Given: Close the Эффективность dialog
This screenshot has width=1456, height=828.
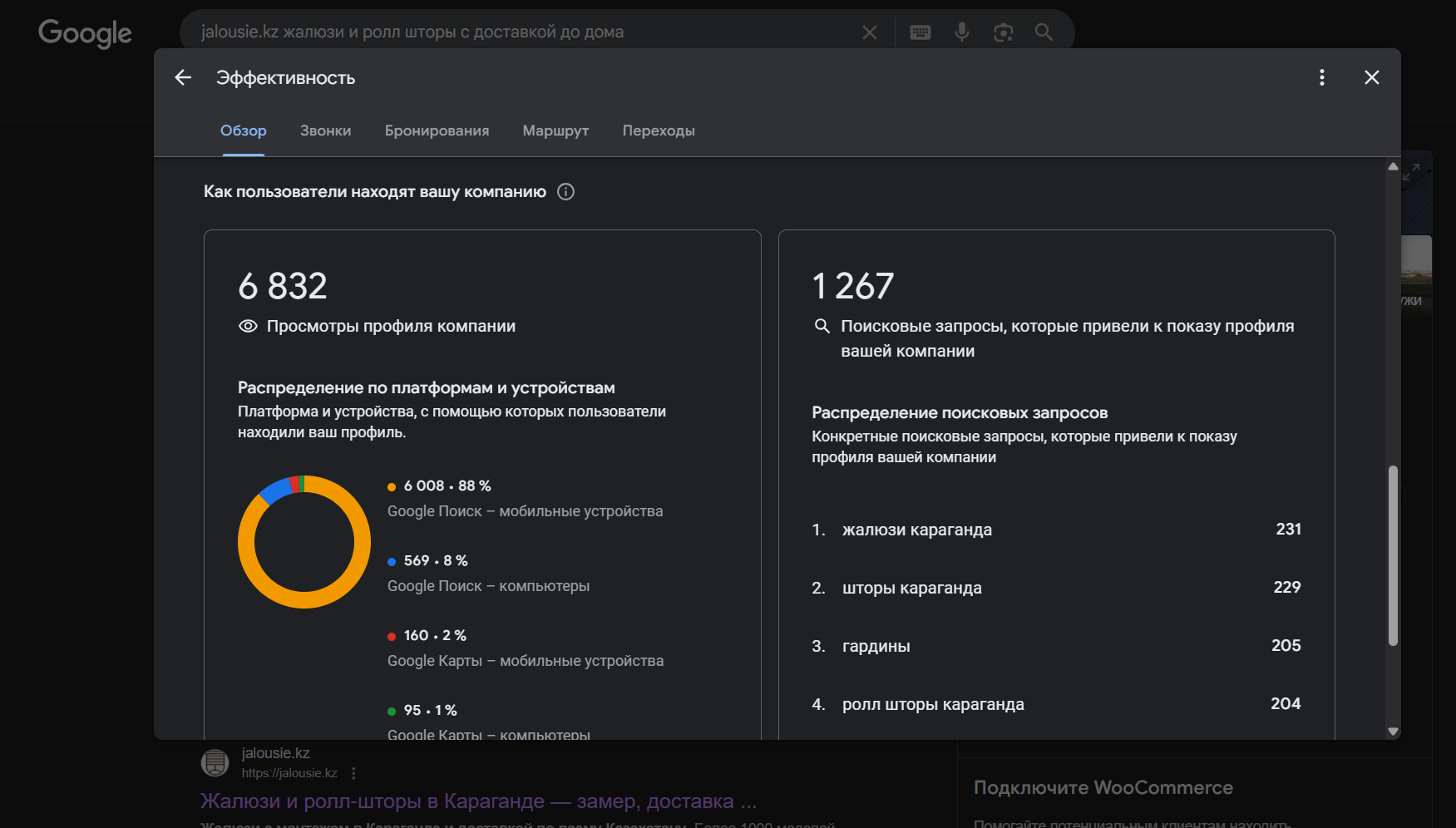Looking at the screenshot, I should [x=1372, y=77].
